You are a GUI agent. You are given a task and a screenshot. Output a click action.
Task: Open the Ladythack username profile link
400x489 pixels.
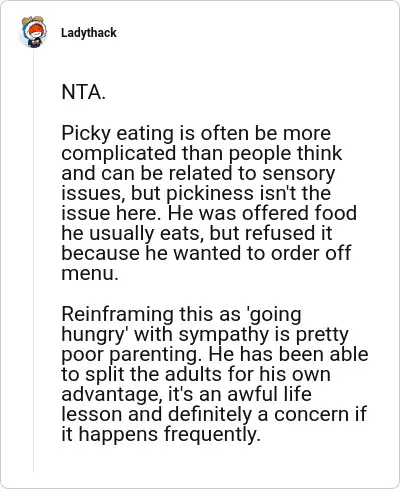tap(89, 33)
